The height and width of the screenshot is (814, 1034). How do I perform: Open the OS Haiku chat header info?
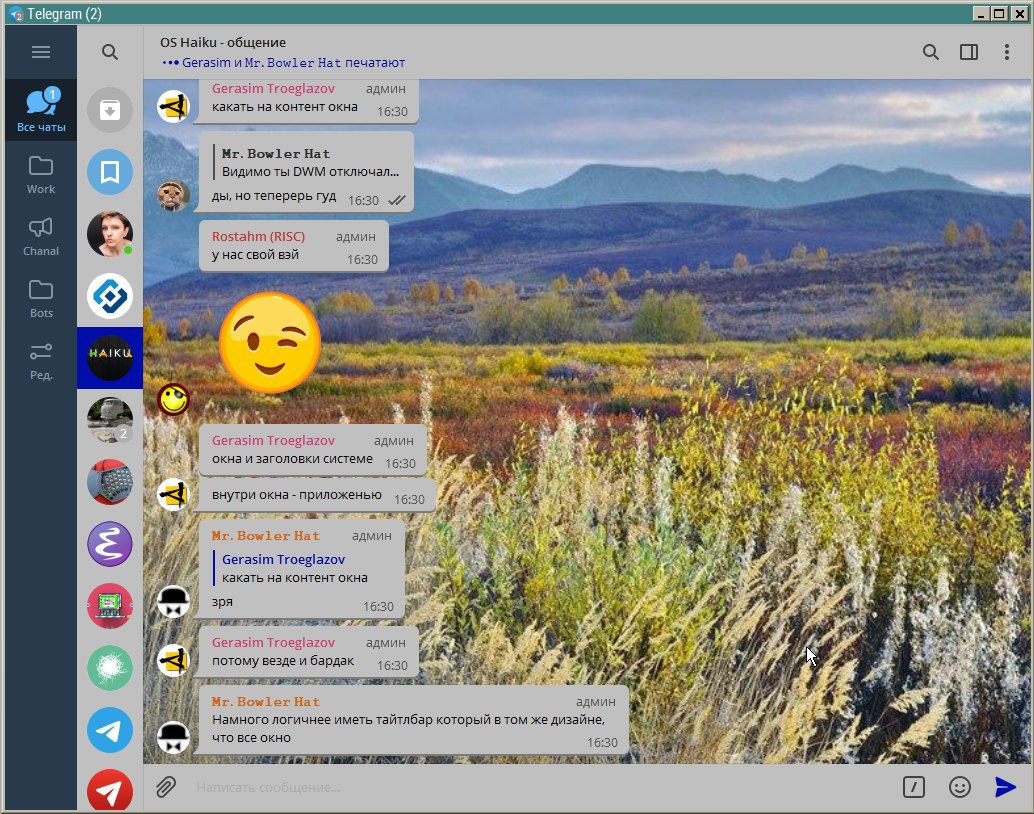(x=223, y=42)
